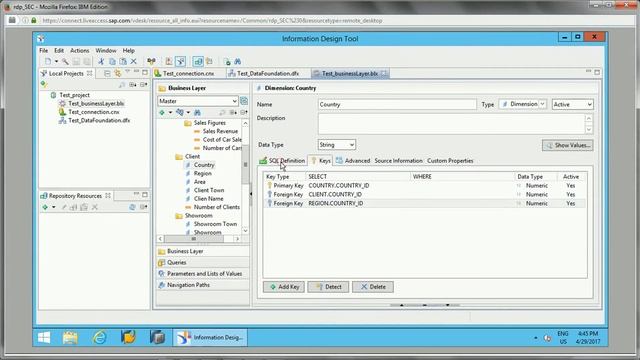Image resolution: width=640 pixels, height=360 pixels.
Task: Click the Check Integrity icon beside binoculars
Action: [x=227, y=62]
